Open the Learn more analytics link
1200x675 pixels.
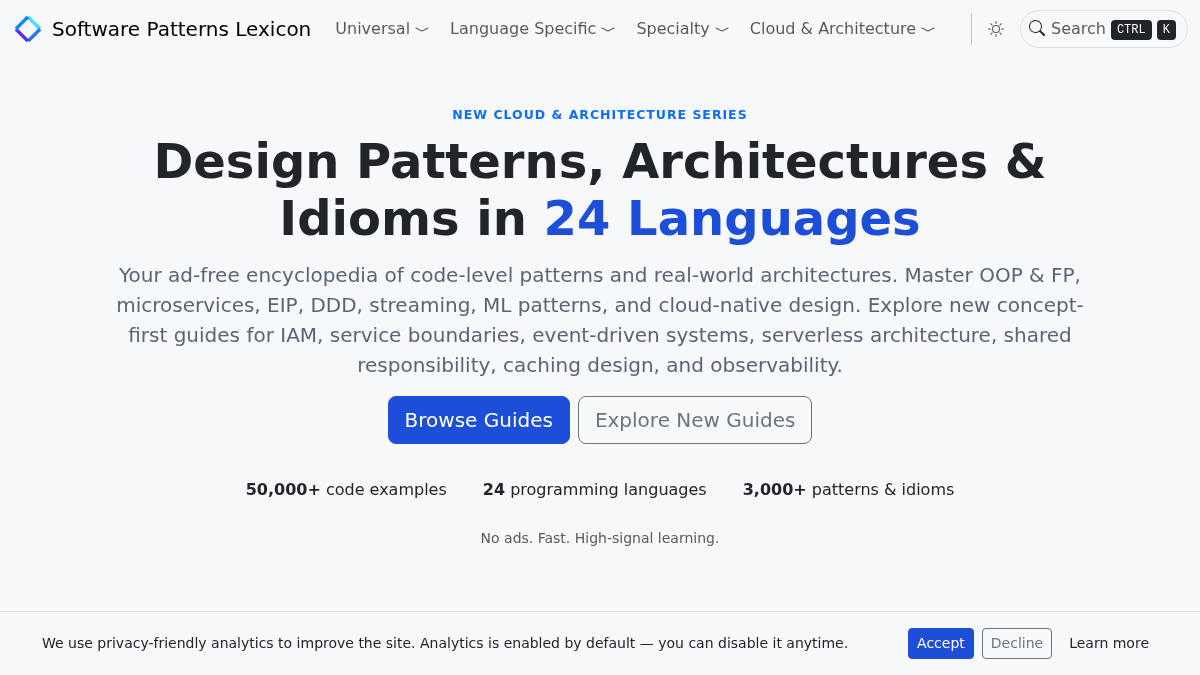point(1109,643)
